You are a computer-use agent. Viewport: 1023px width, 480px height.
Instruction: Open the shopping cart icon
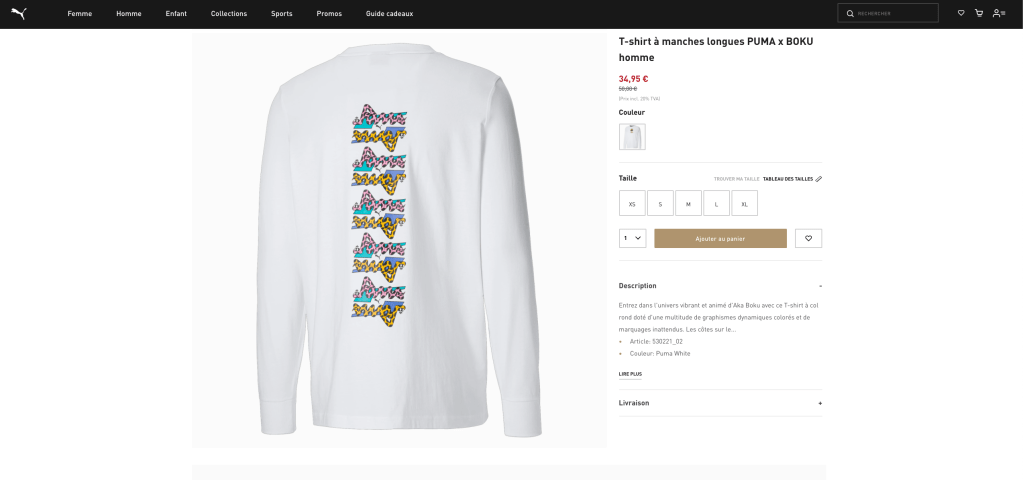979,13
